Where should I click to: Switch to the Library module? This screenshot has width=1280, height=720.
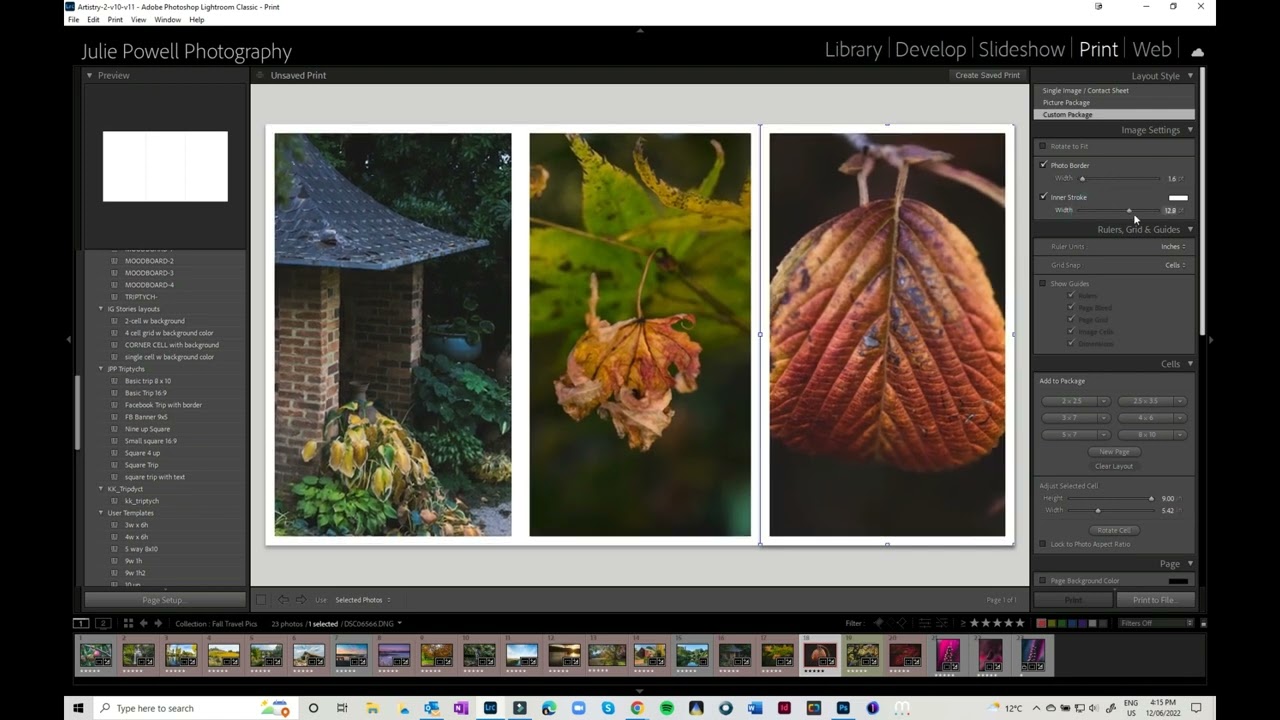[x=853, y=50]
